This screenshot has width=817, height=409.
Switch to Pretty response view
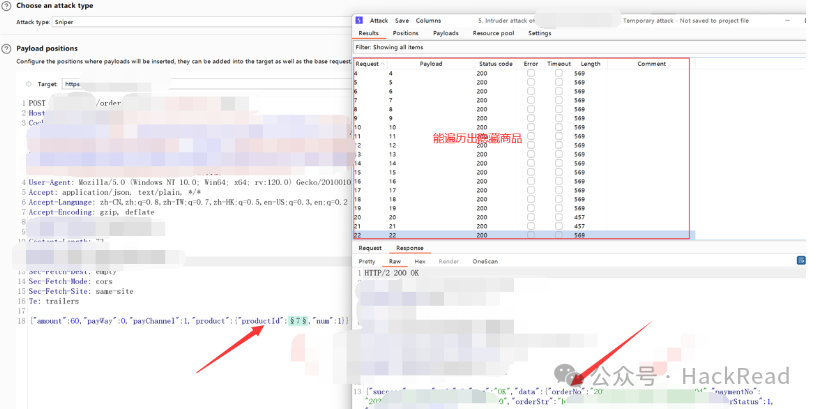click(367, 261)
